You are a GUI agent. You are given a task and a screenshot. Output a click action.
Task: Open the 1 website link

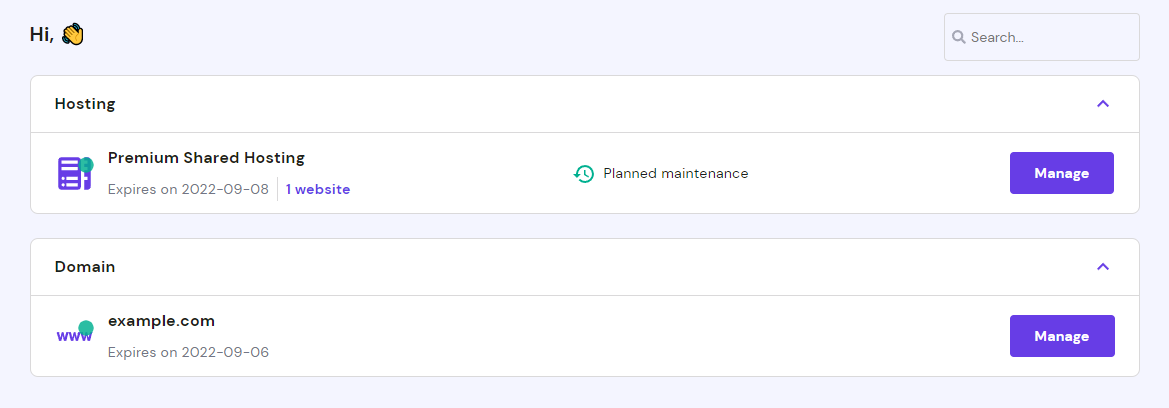tap(318, 189)
